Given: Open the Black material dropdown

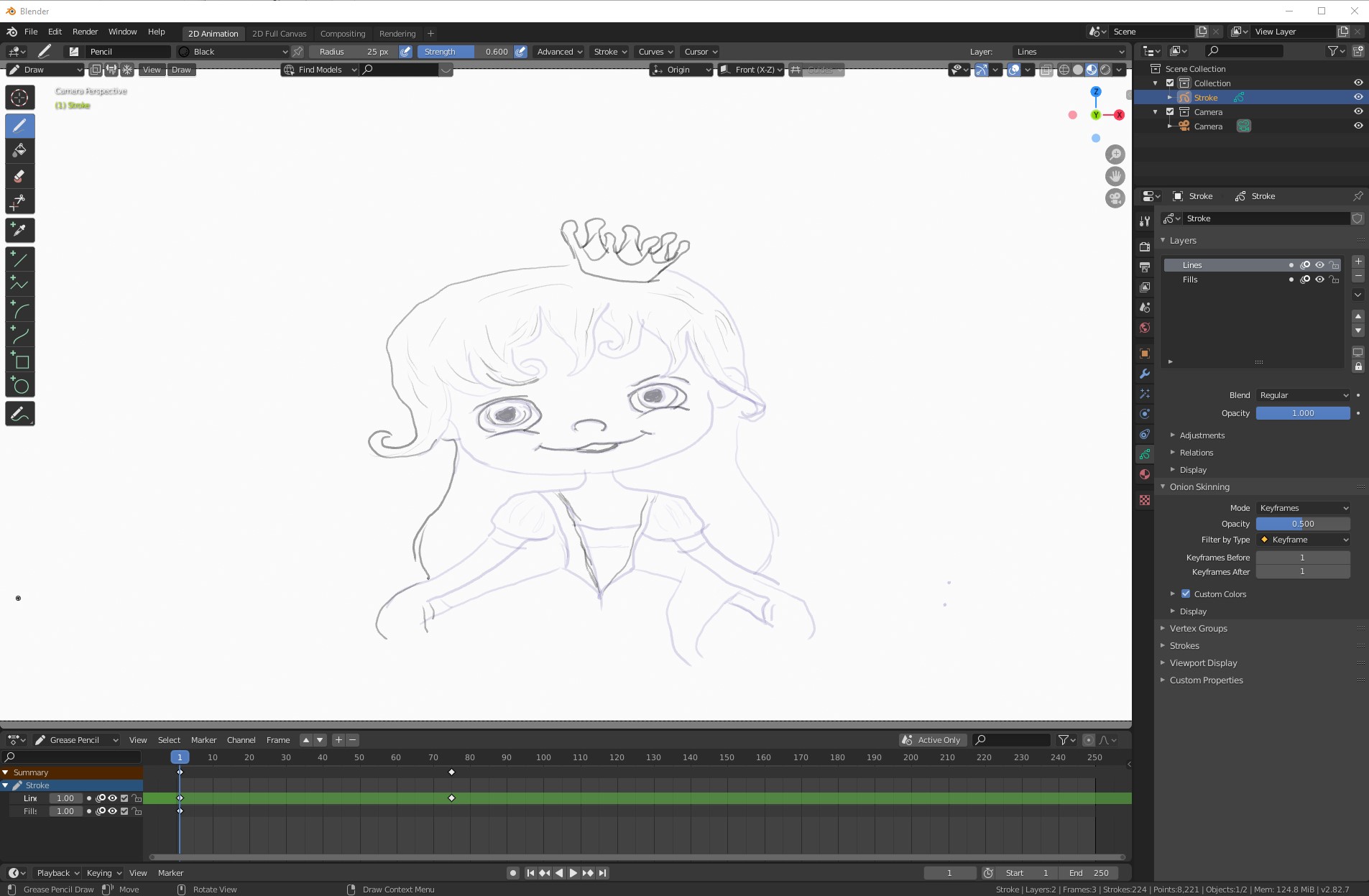Looking at the screenshot, I should (234, 52).
